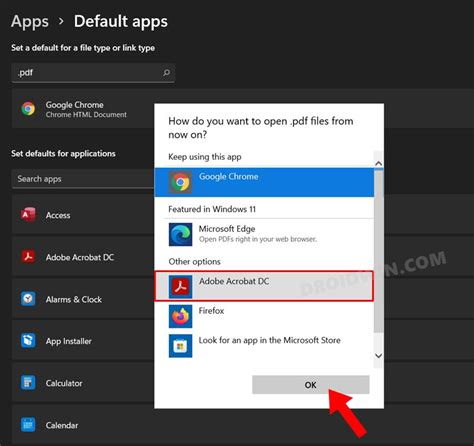The image size is (474, 446).
Task: Click "Open PDFs right in your web browser."
Action: tap(258, 239)
